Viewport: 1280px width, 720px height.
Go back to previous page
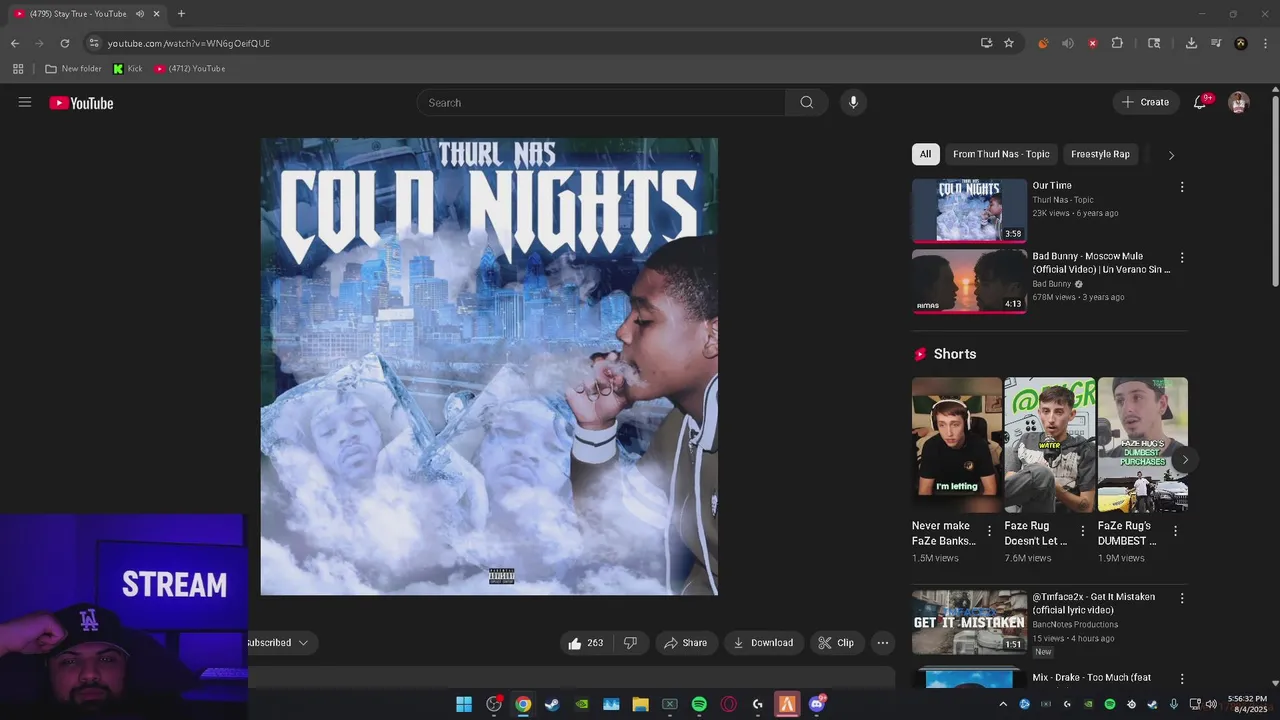click(x=15, y=43)
